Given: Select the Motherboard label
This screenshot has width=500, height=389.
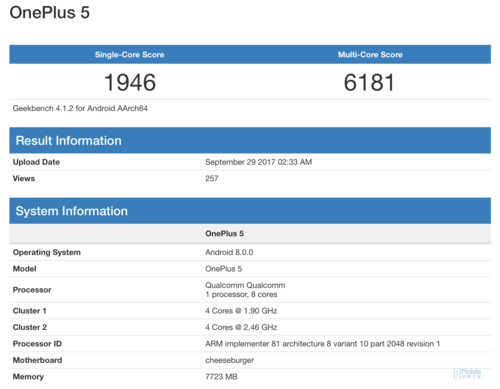Looking at the screenshot, I should coord(37,360).
